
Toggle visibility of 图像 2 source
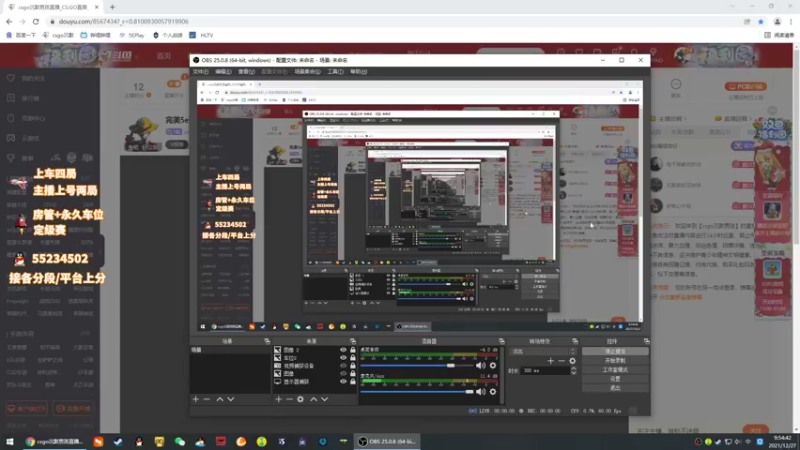click(343, 350)
